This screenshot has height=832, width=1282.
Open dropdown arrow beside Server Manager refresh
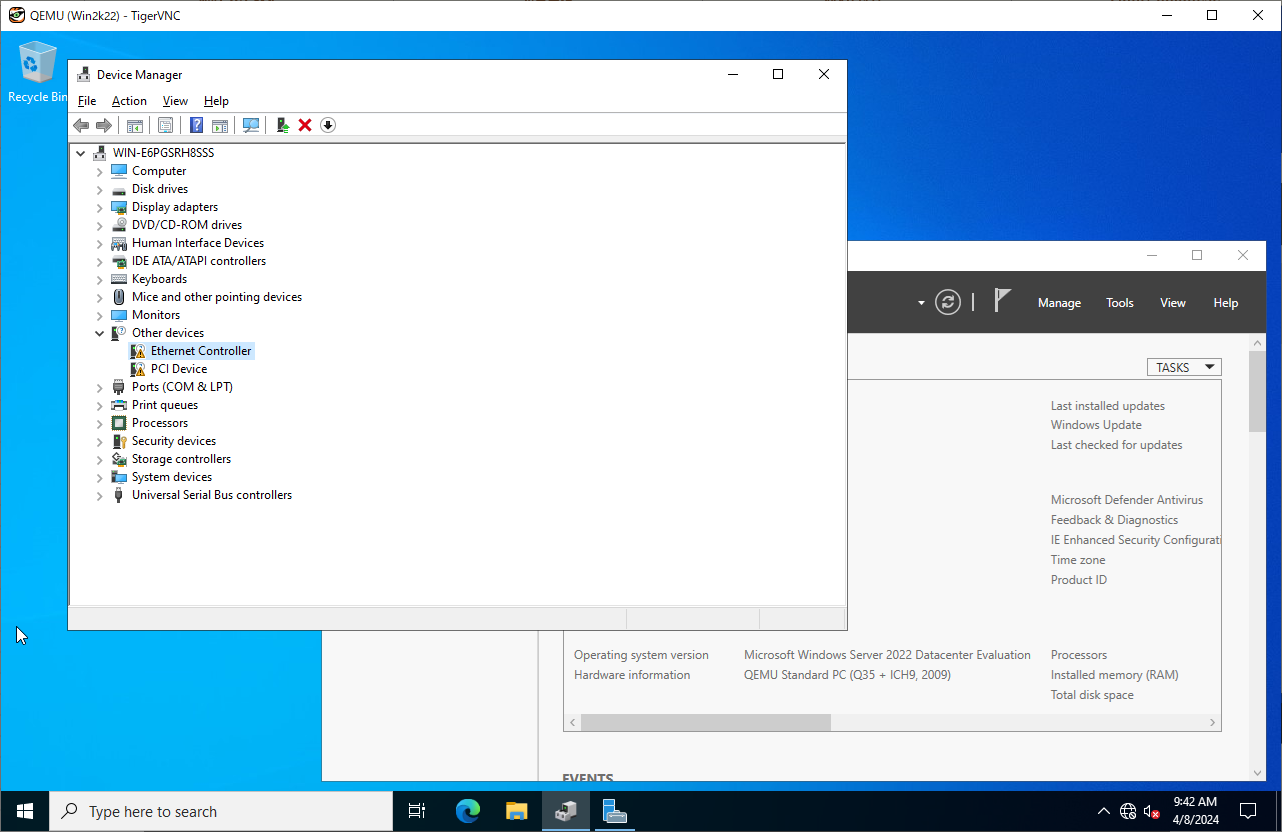tap(921, 303)
